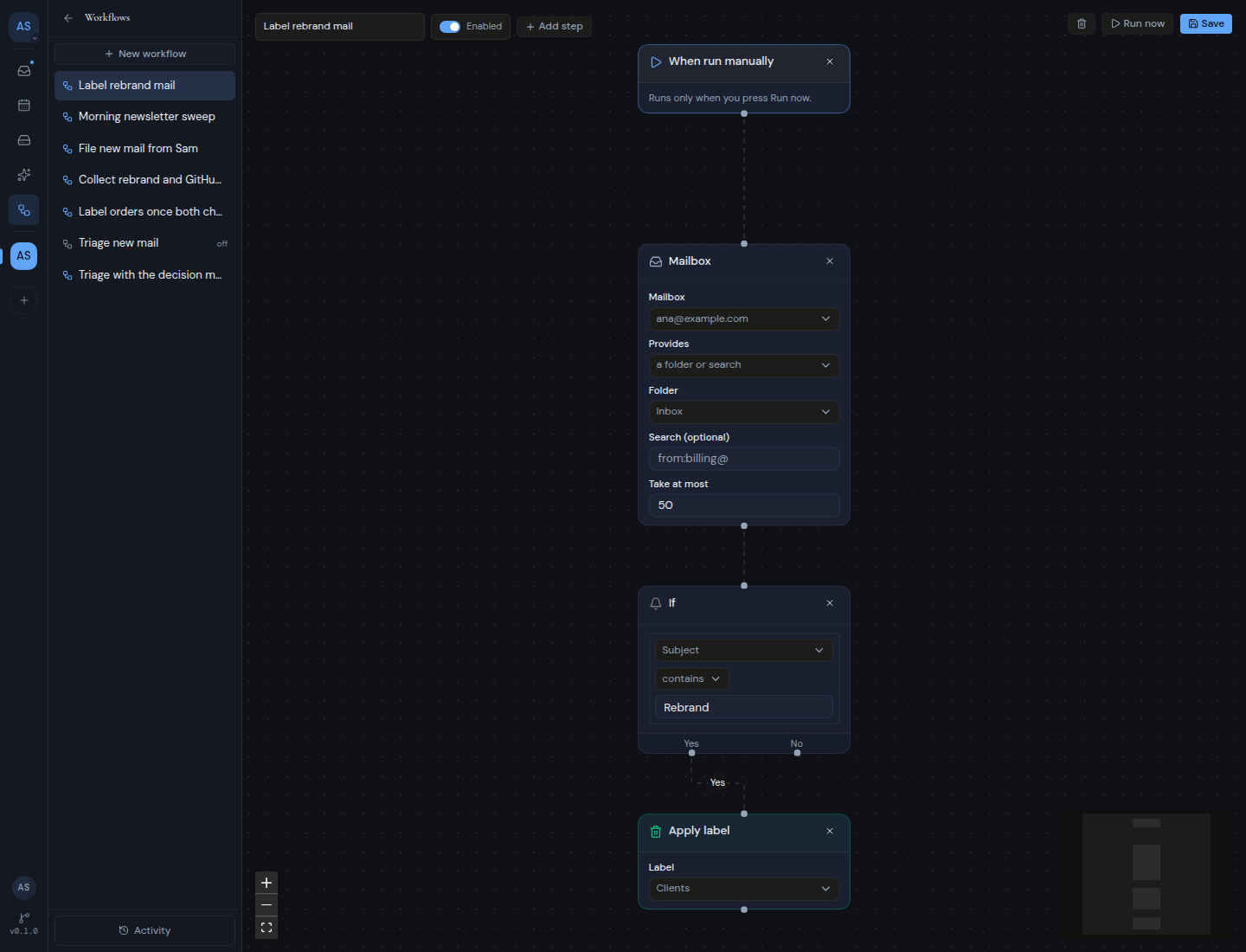Open the AS user avatar at the bottom
The image size is (1246, 952).
24,887
